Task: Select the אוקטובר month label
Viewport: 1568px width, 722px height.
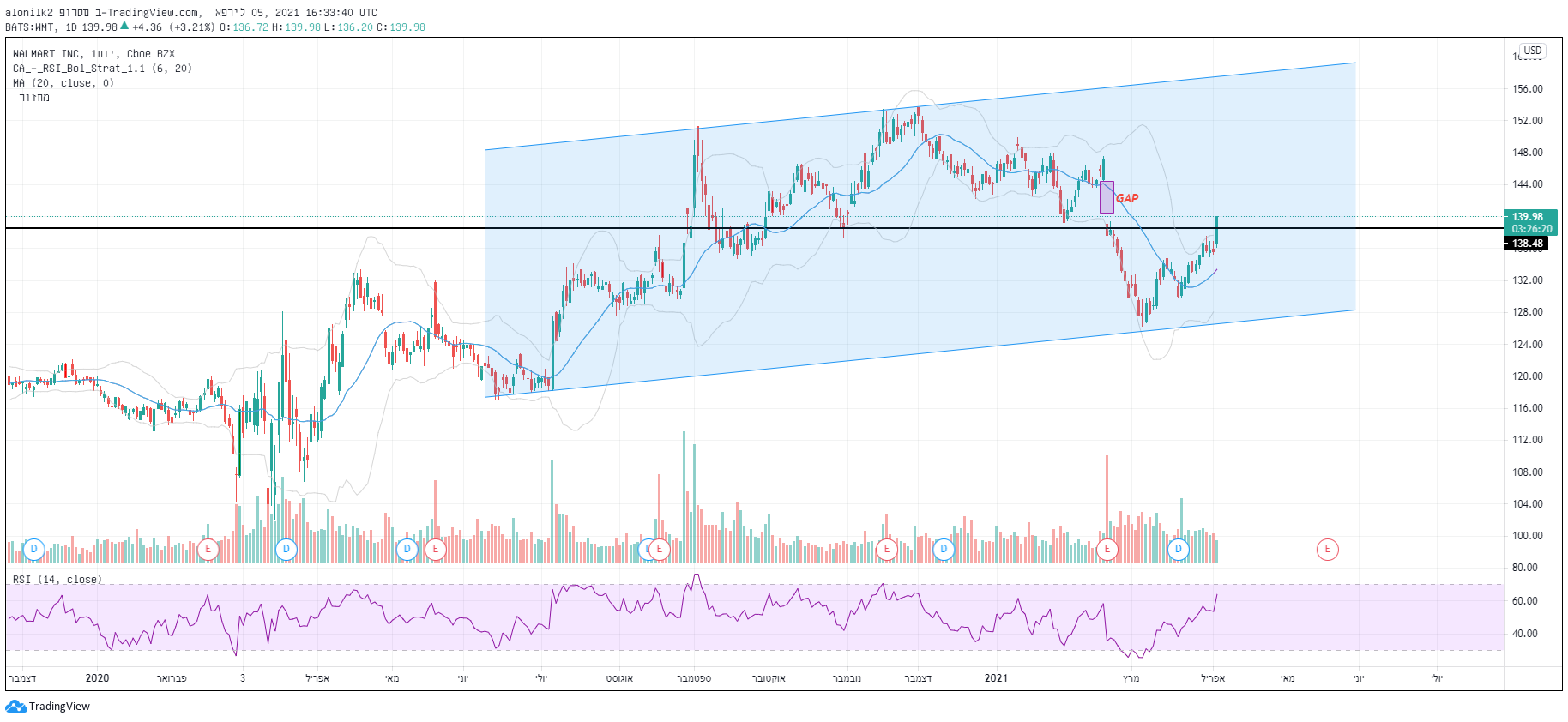Action: tap(769, 678)
